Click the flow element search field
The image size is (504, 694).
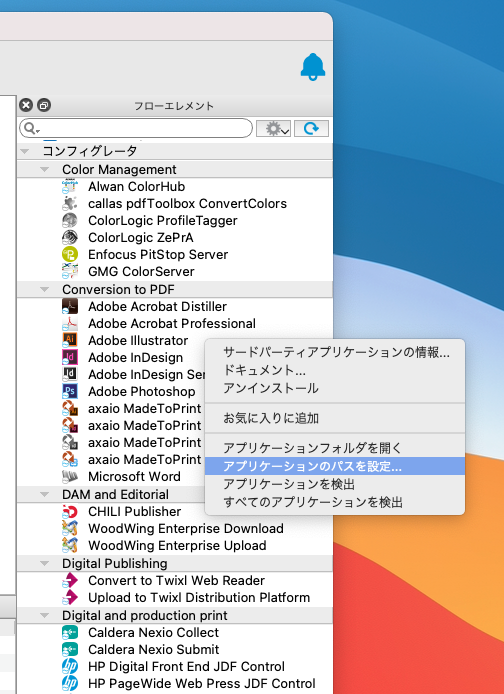pyautogui.click(x=136, y=128)
